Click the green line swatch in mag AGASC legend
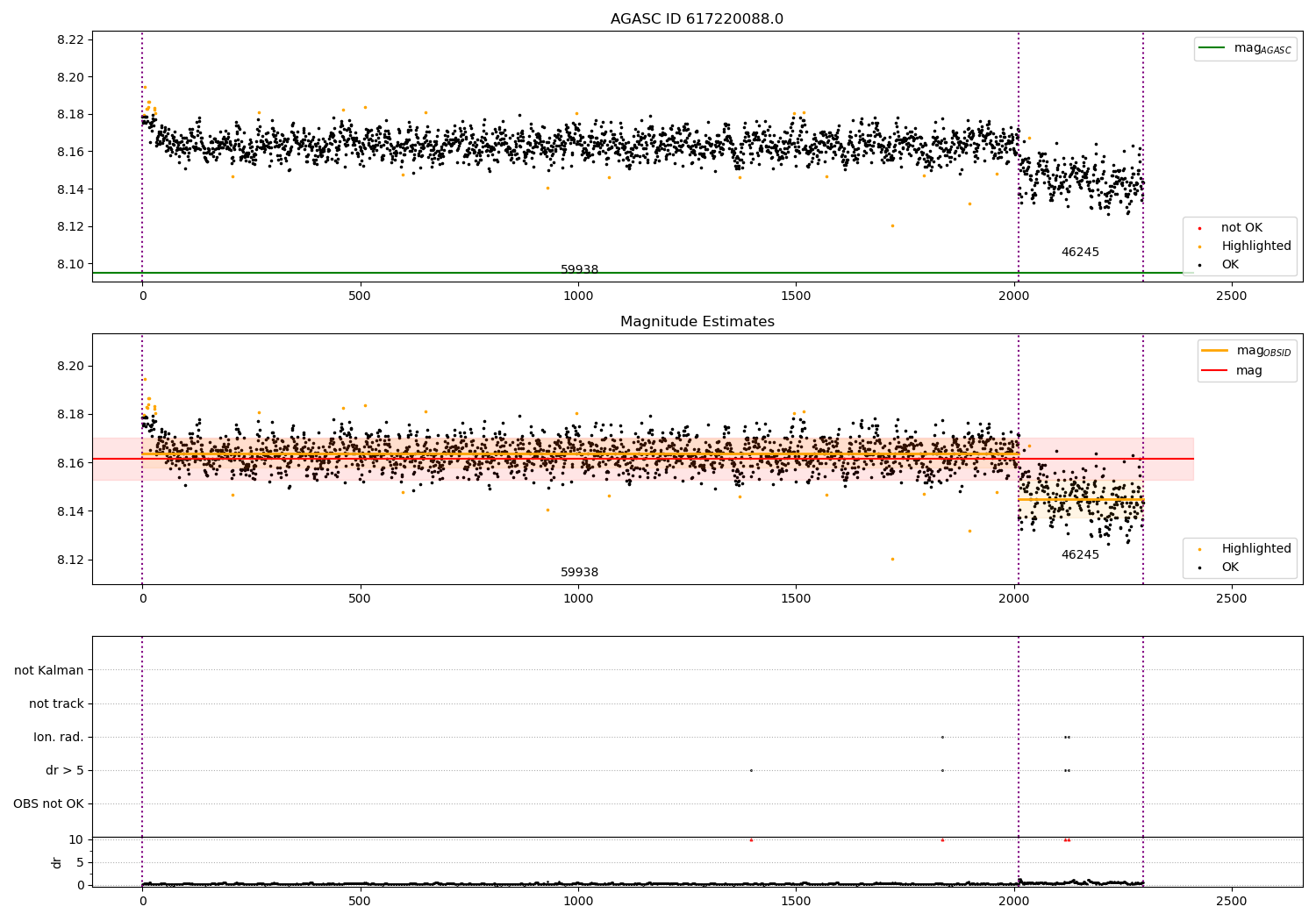The image size is (1316, 921). pyautogui.click(x=1211, y=48)
